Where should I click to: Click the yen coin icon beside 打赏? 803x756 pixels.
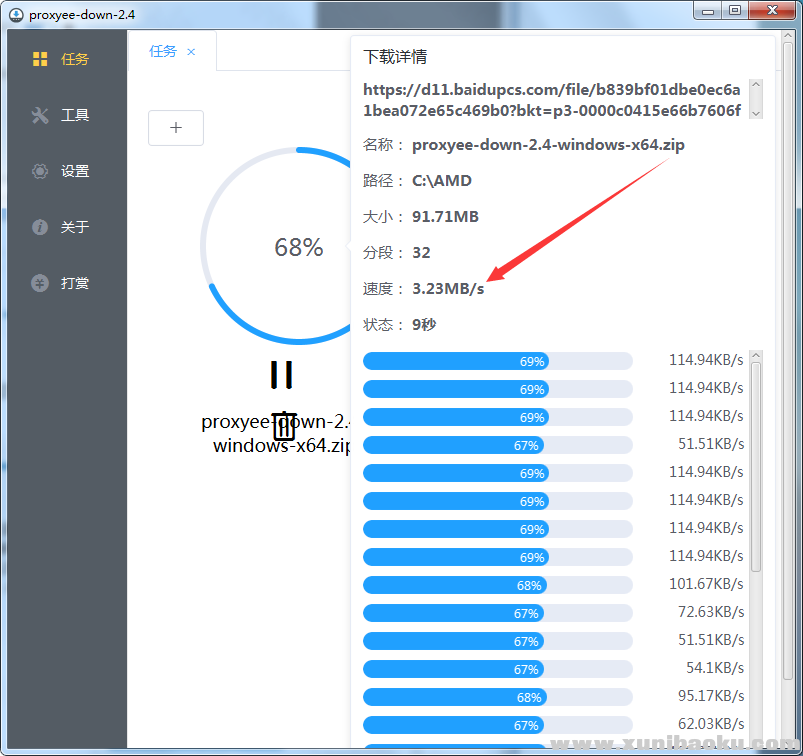(40, 283)
